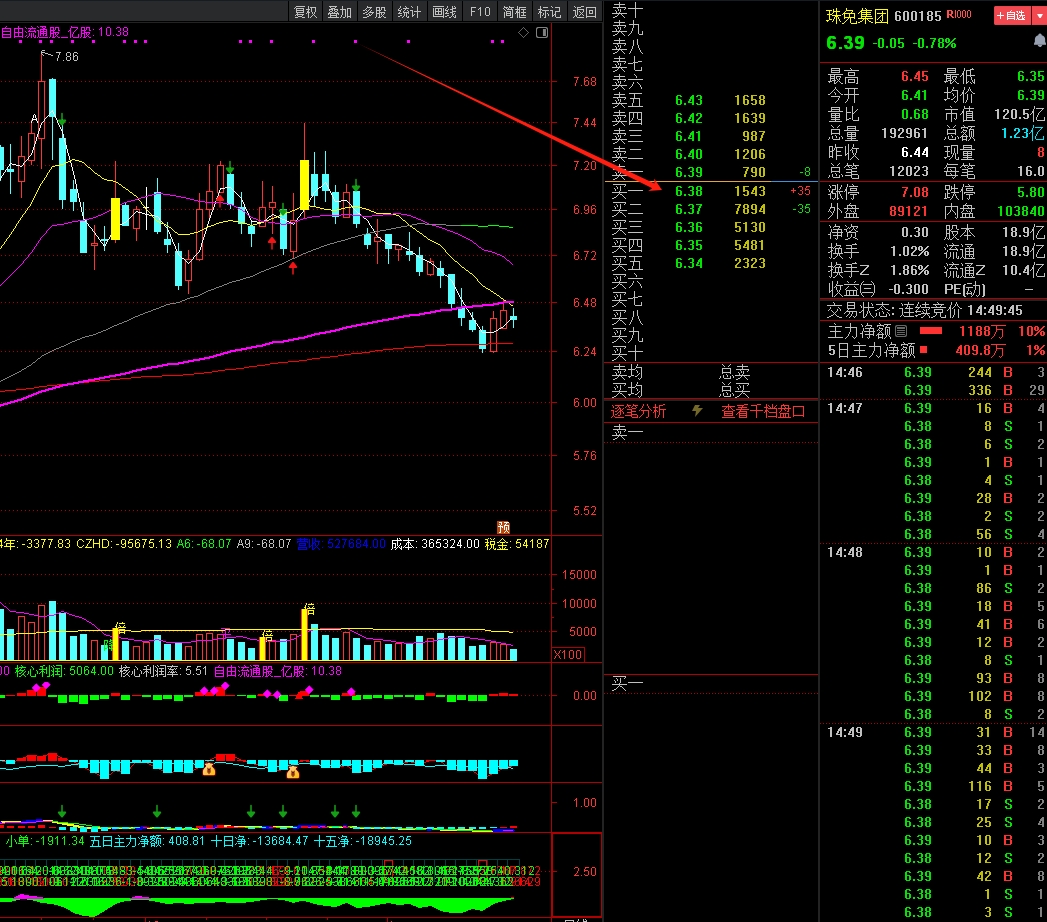Click the X100 volume scale label
This screenshot has width=1047, height=922.
tap(568, 654)
